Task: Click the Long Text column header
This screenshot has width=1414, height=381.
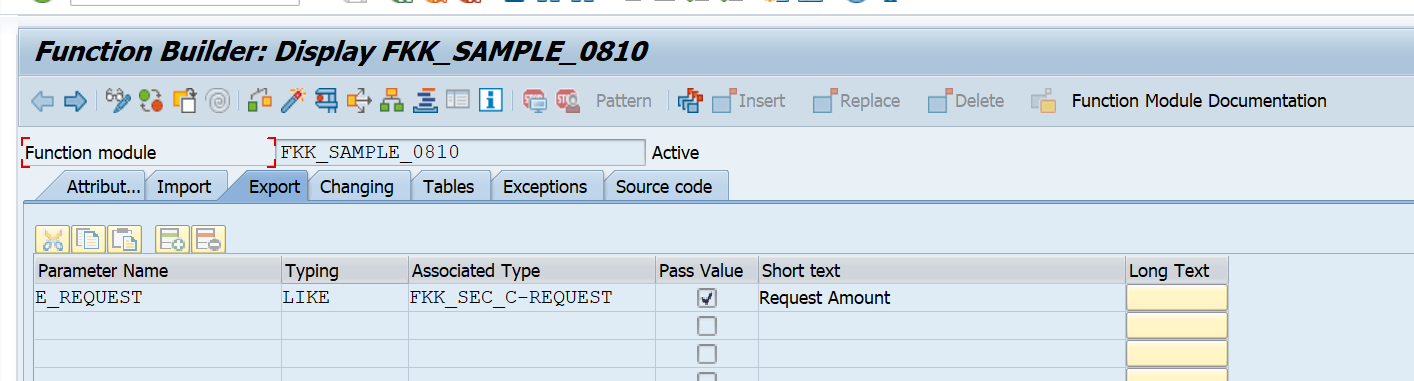Action: 1177,271
